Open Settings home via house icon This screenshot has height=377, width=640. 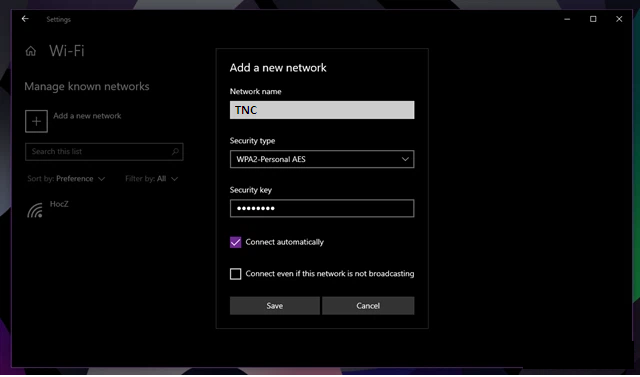31,51
